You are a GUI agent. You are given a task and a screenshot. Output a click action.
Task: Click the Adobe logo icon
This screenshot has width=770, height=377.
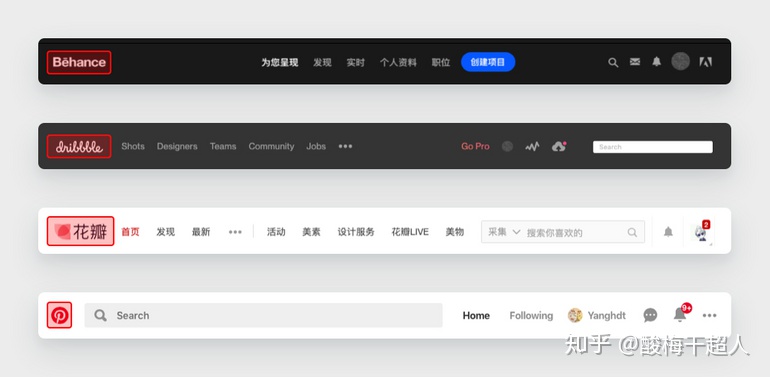pos(706,62)
